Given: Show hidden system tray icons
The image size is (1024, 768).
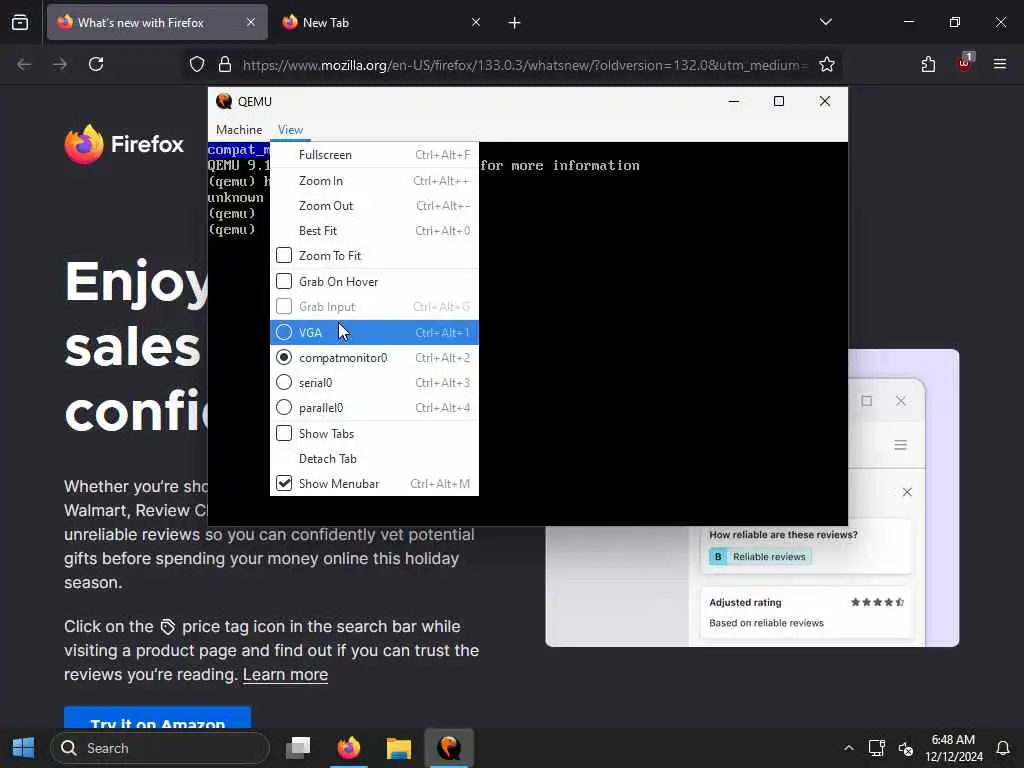Looking at the screenshot, I should click(x=848, y=748).
